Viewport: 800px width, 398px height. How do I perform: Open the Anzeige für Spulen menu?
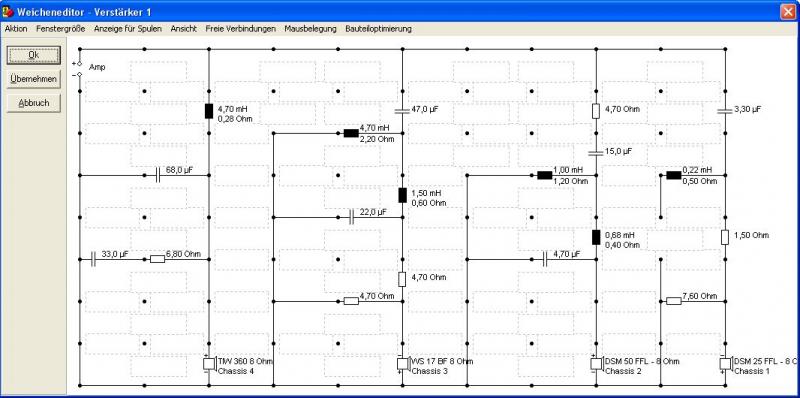tap(128, 29)
